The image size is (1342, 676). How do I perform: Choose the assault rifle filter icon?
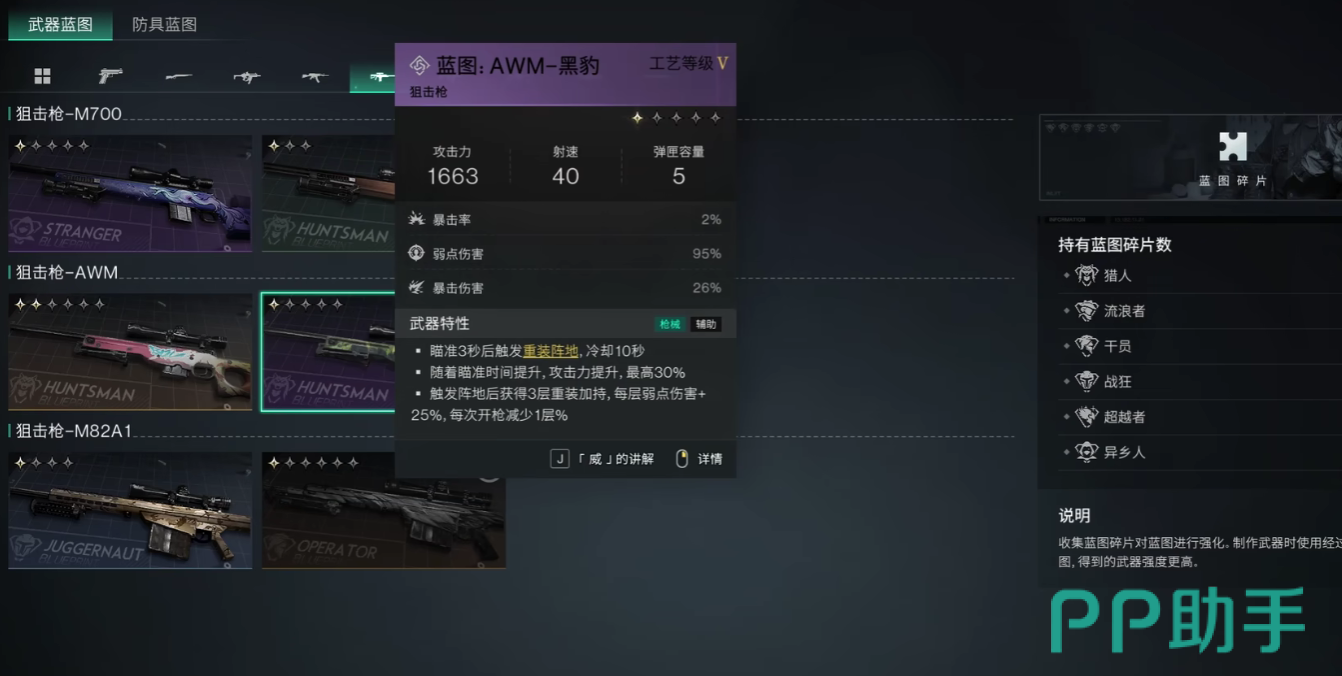click(x=315, y=76)
